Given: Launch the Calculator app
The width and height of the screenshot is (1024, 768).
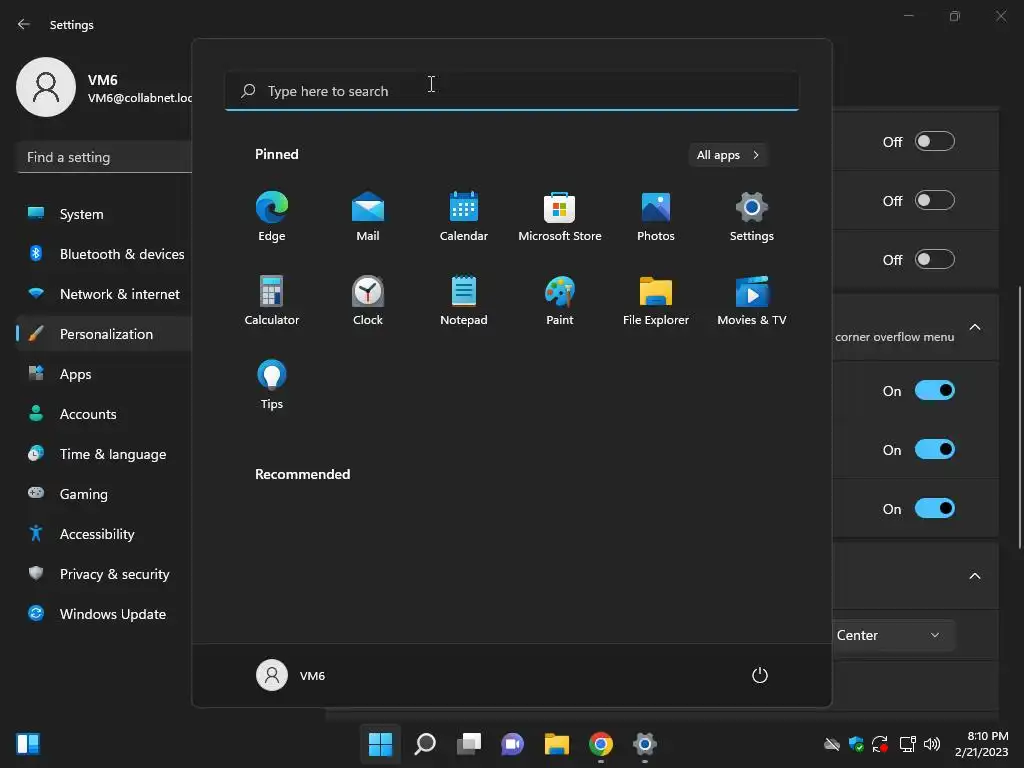Looking at the screenshot, I should pos(272,300).
